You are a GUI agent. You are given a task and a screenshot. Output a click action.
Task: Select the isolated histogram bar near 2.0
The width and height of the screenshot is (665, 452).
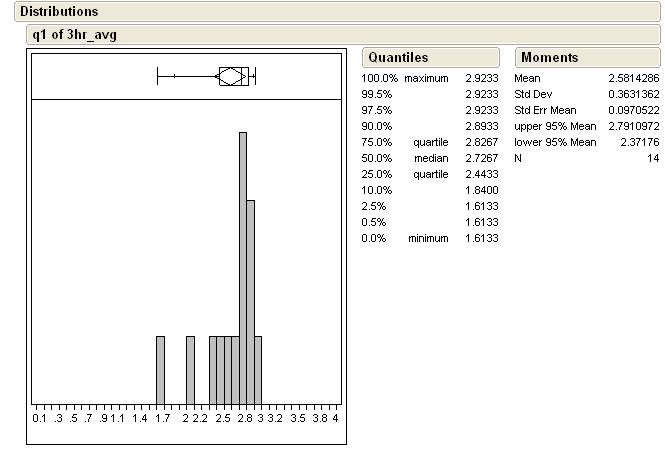[x=190, y=369]
